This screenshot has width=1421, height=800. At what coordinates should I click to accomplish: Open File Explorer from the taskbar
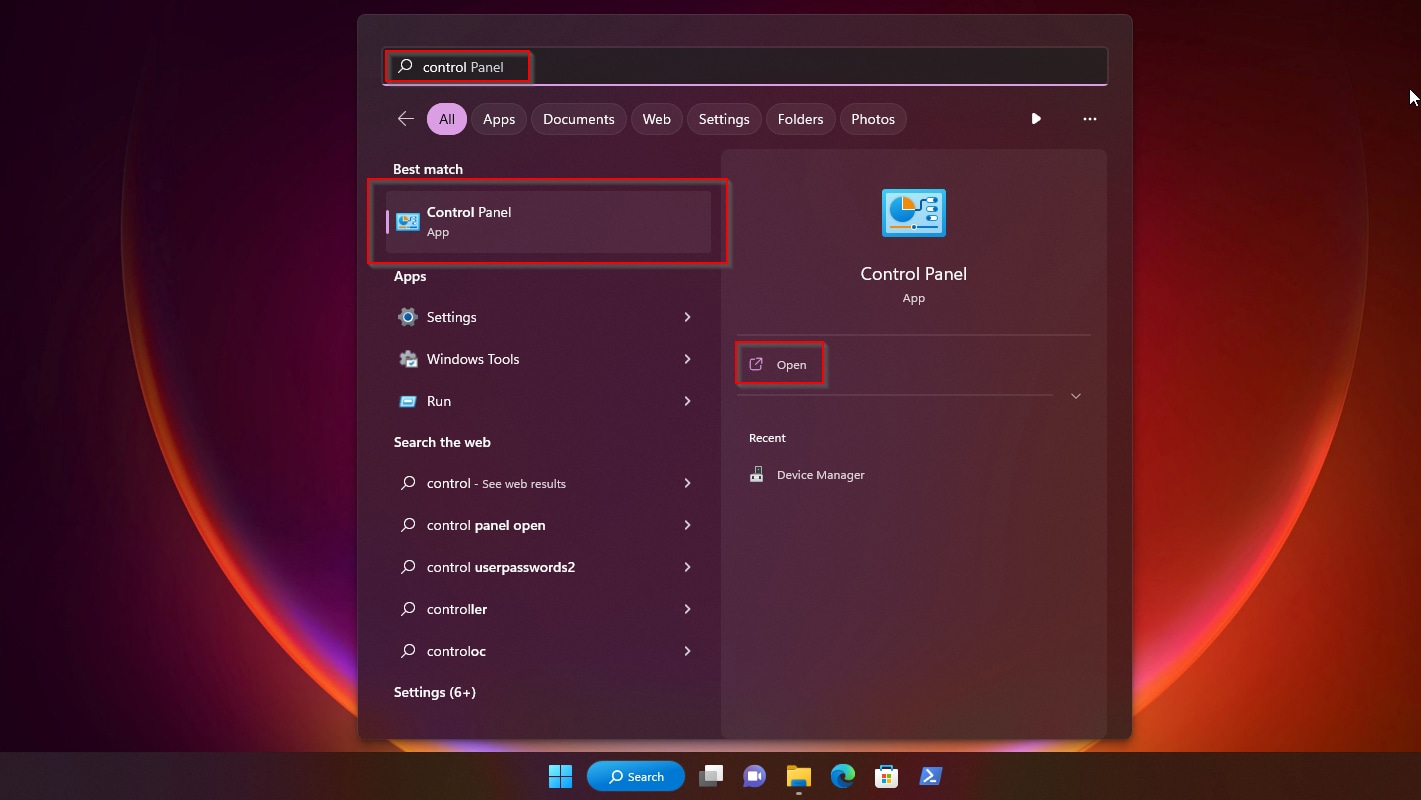798,776
